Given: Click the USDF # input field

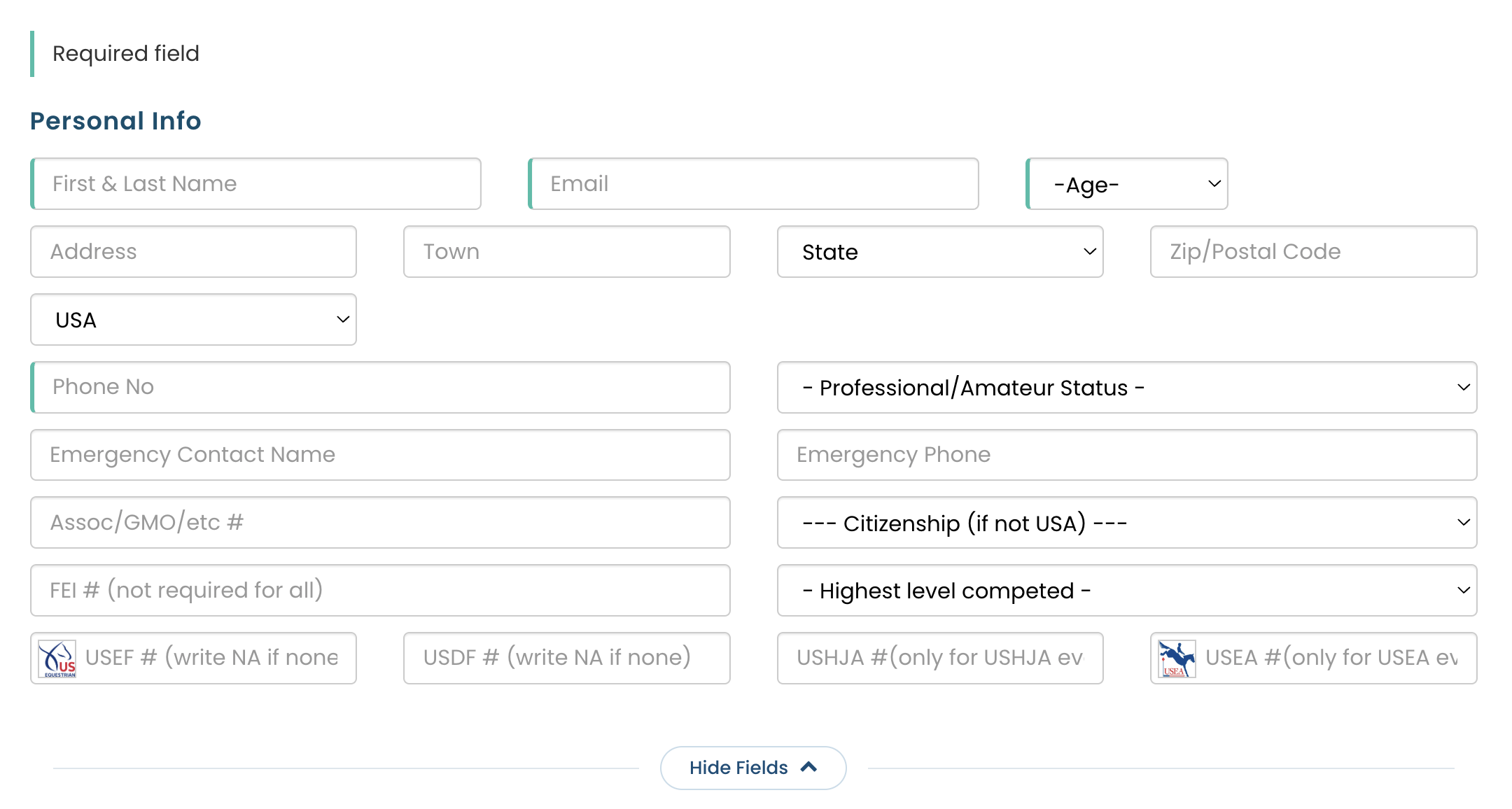Looking at the screenshot, I should click(567, 659).
